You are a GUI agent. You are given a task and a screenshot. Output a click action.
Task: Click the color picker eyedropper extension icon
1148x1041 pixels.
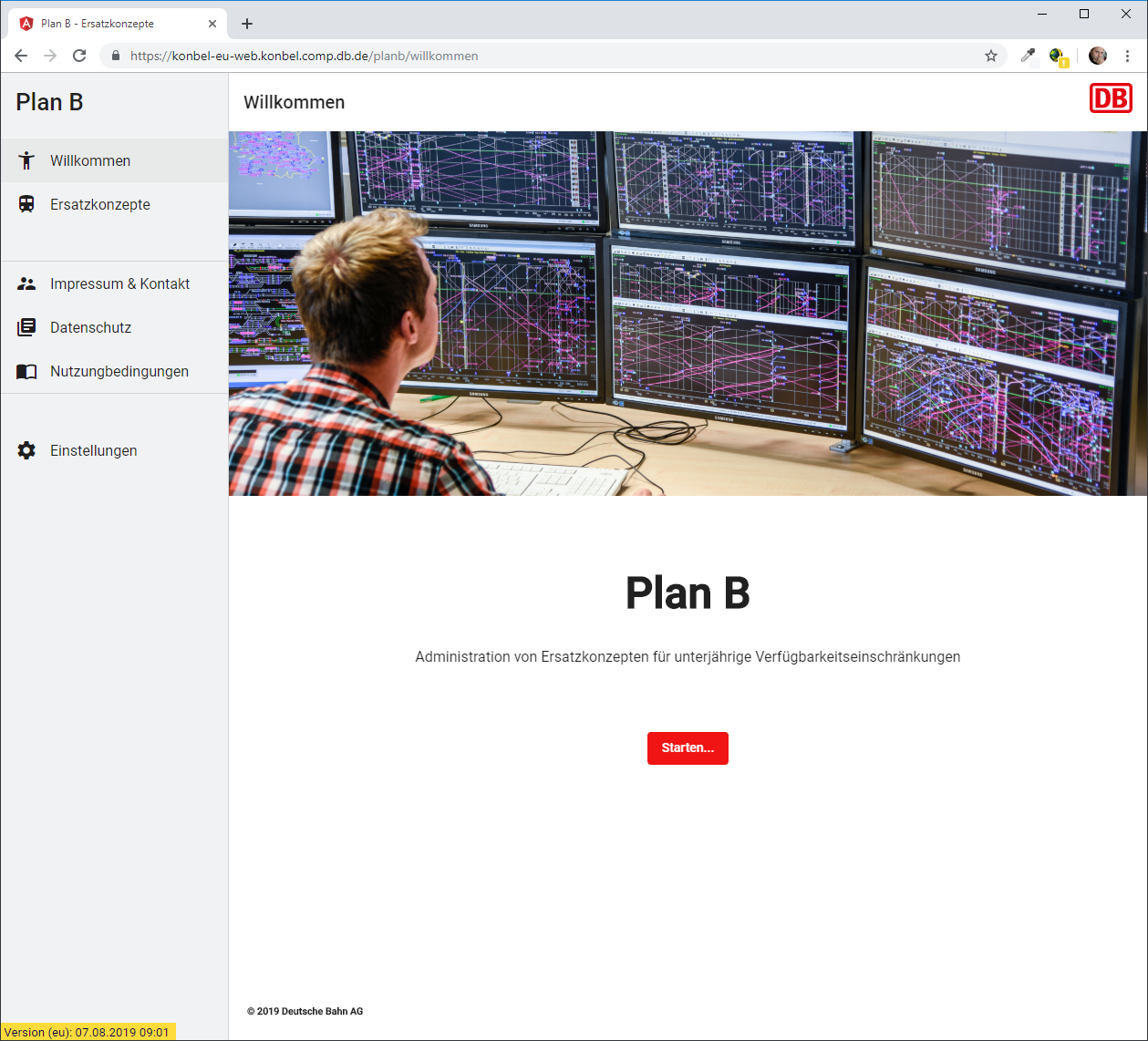1028,56
